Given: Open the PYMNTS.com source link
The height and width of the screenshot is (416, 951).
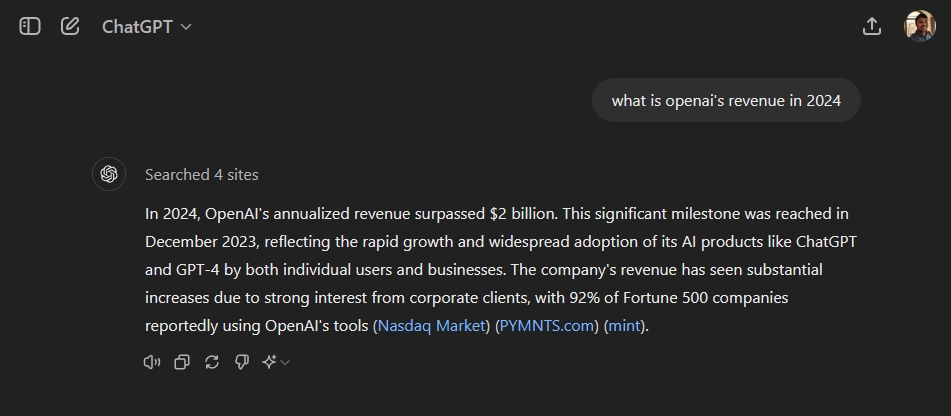Looking at the screenshot, I should [547, 326].
